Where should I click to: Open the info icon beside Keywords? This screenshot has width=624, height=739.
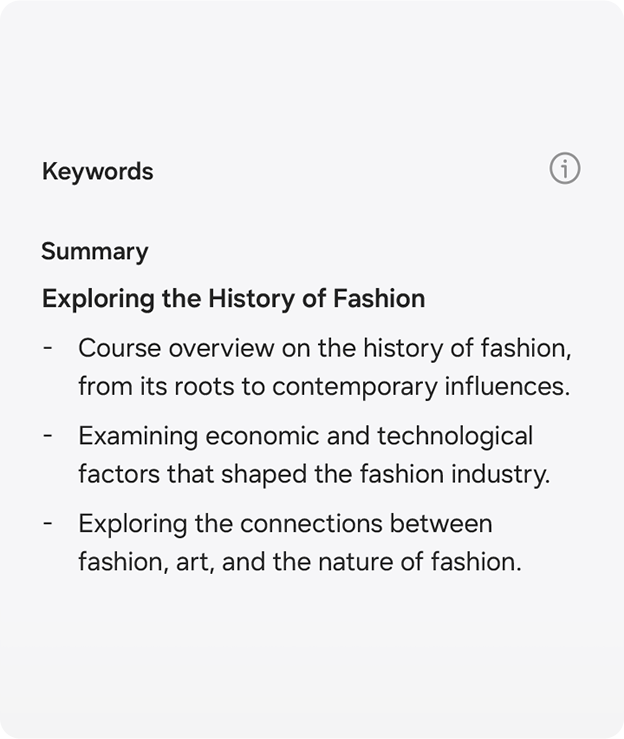tap(565, 168)
